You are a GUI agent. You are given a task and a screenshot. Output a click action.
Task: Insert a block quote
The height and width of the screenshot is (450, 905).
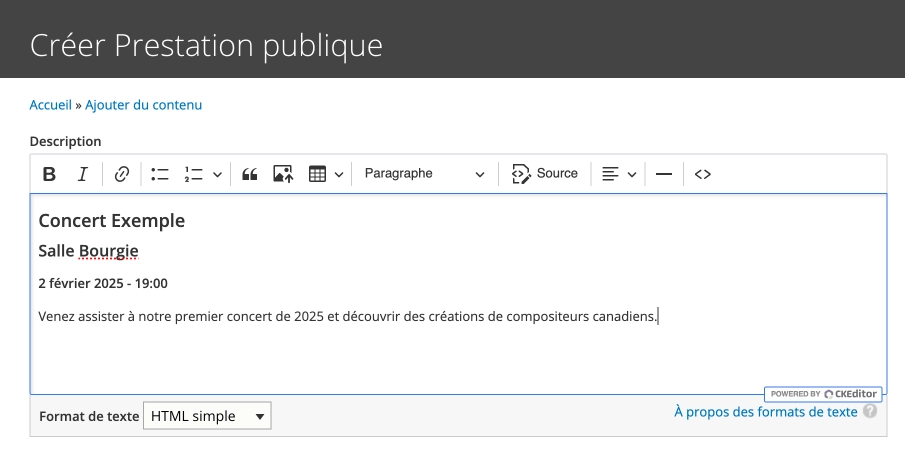(250, 174)
